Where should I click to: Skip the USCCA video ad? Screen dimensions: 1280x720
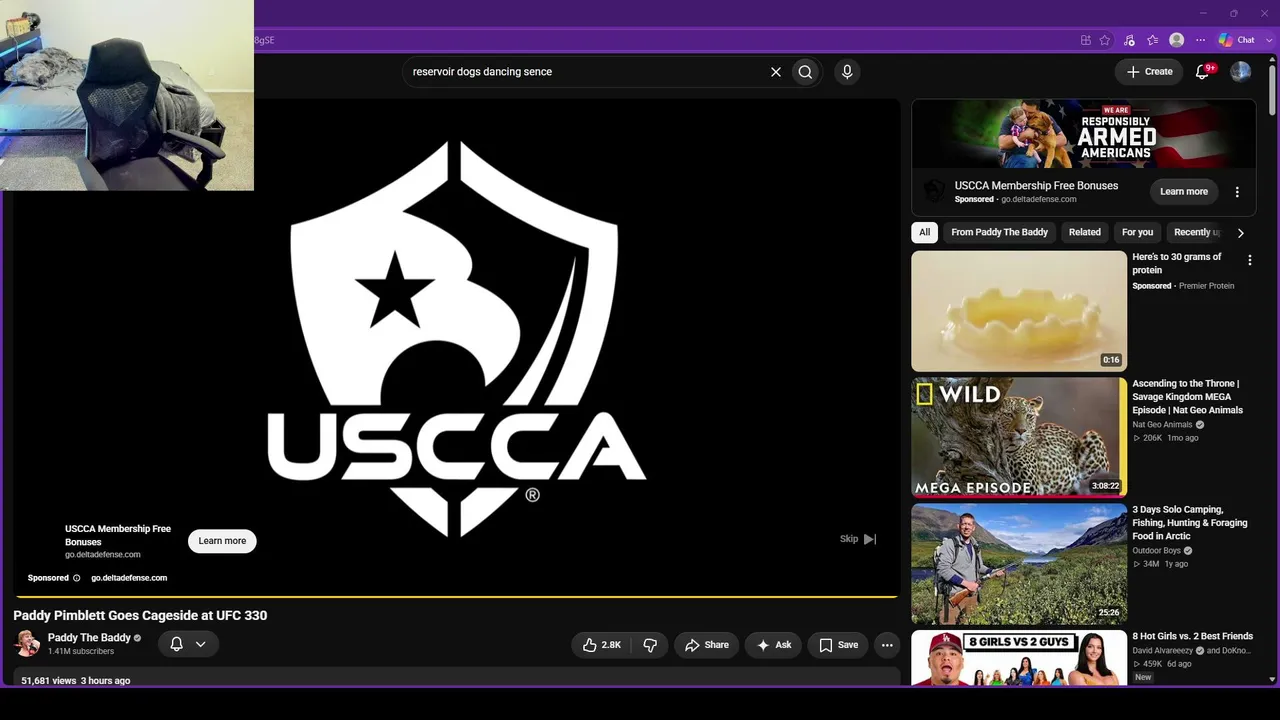[858, 539]
